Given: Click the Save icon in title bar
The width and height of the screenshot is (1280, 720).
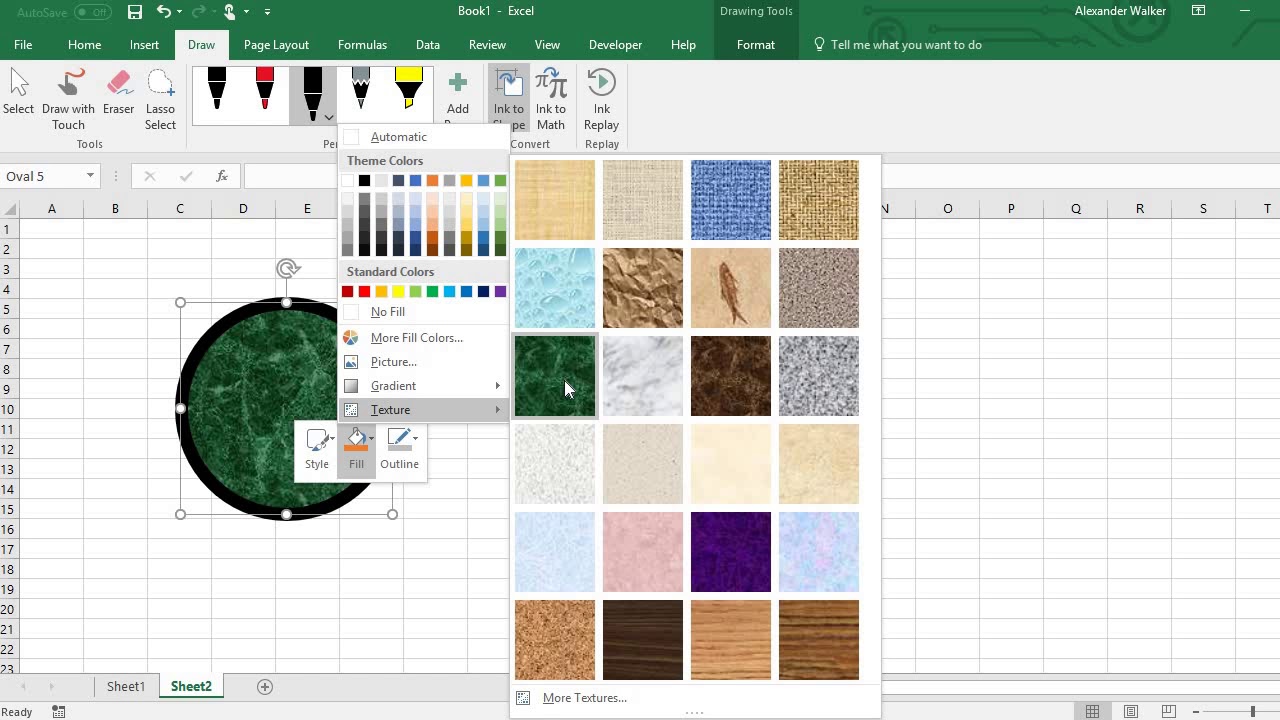Looking at the screenshot, I should [135, 12].
